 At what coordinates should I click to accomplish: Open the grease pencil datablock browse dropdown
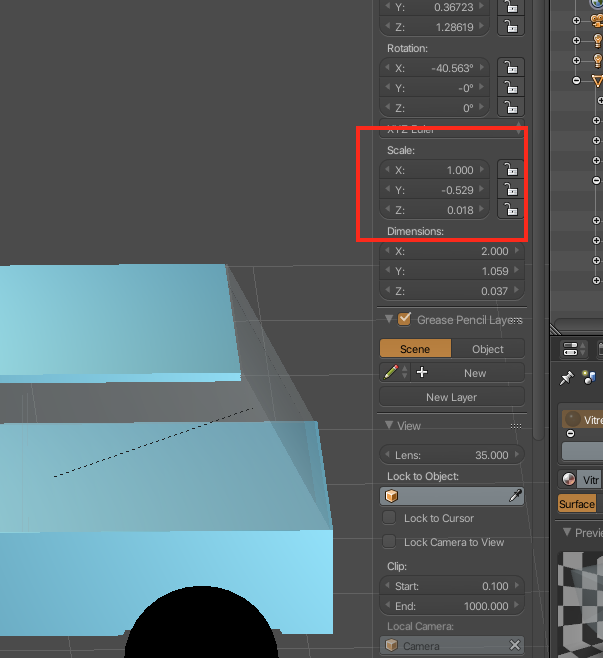click(x=394, y=372)
